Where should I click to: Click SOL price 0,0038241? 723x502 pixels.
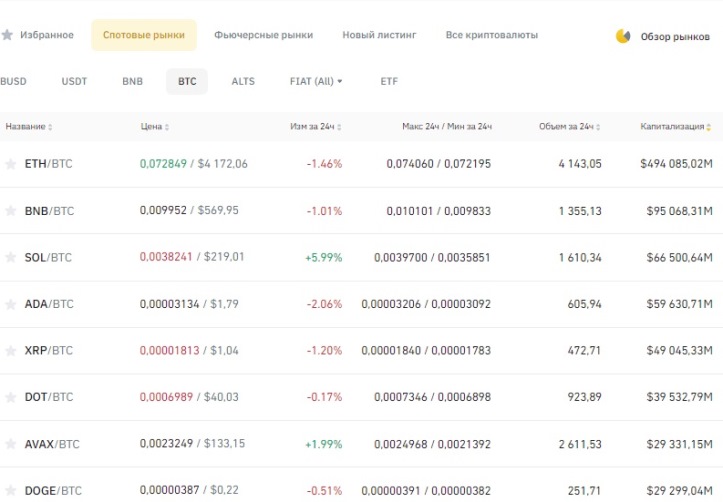coord(166,257)
